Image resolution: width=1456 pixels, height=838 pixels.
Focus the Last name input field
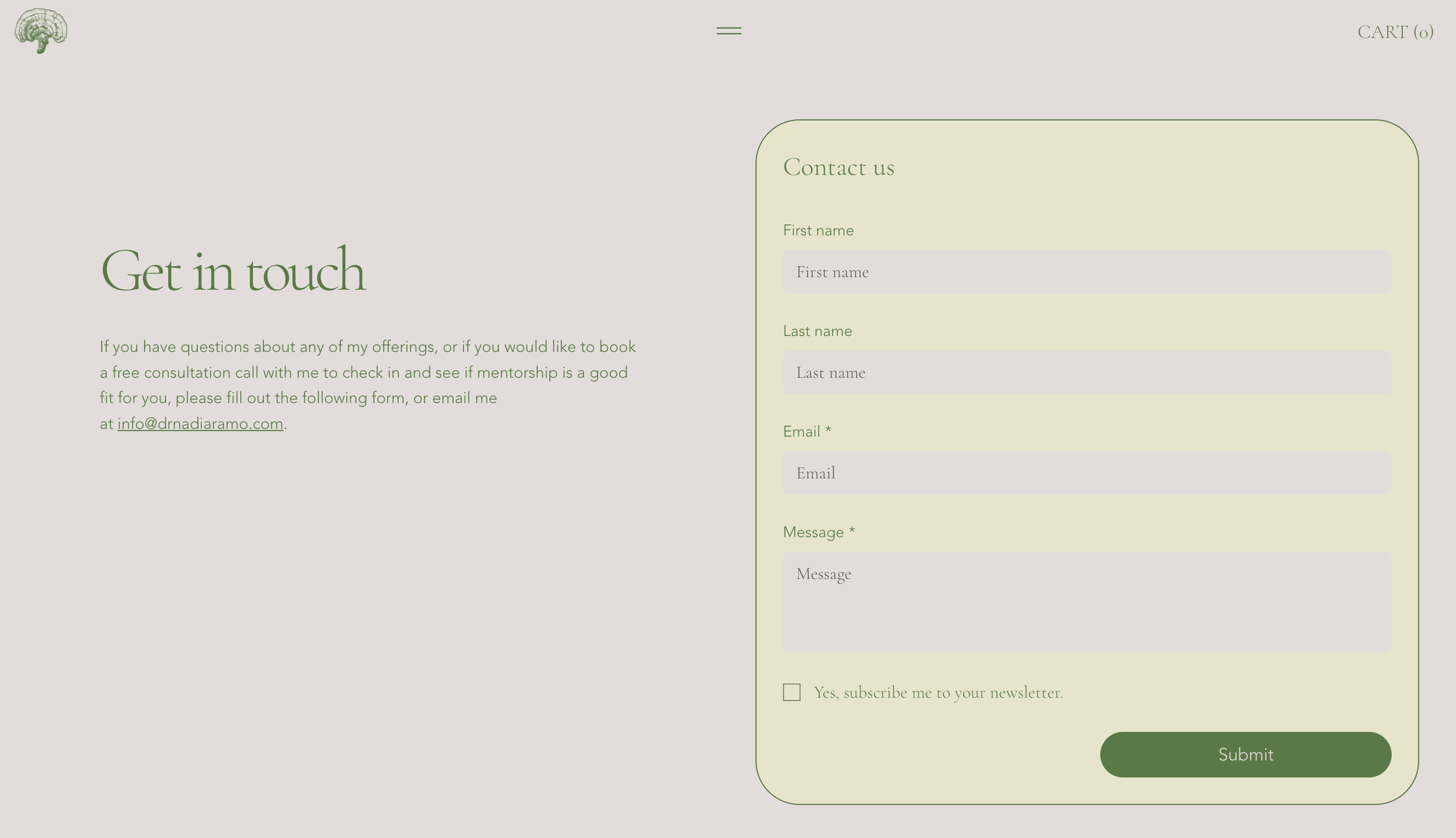[1087, 373]
